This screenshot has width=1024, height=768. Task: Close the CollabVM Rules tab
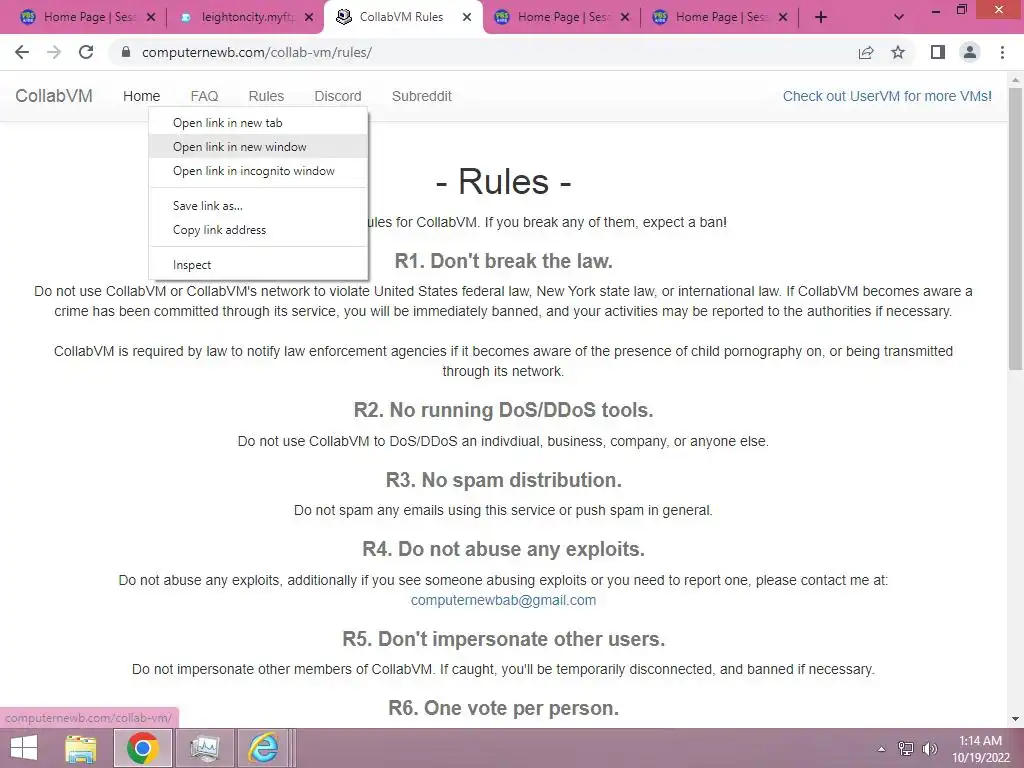(x=467, y=17)
